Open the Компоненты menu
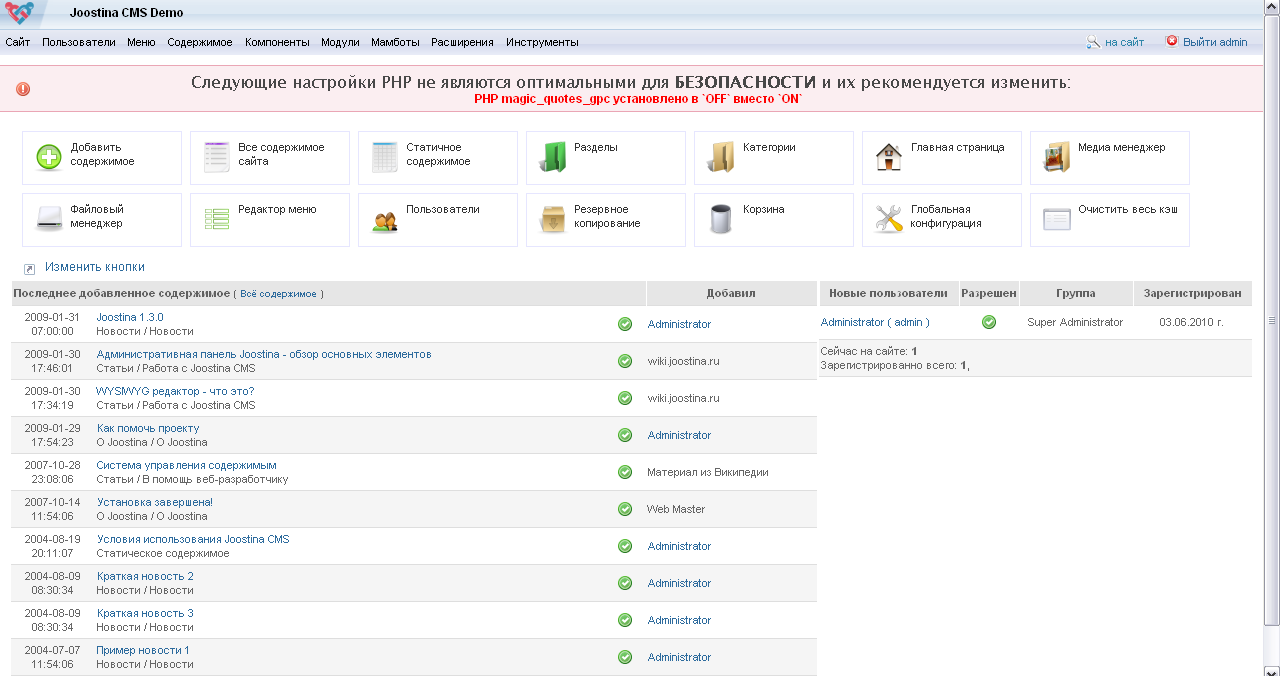The image size is (1280, 676). pyautogui.click(x=277, y=42)
